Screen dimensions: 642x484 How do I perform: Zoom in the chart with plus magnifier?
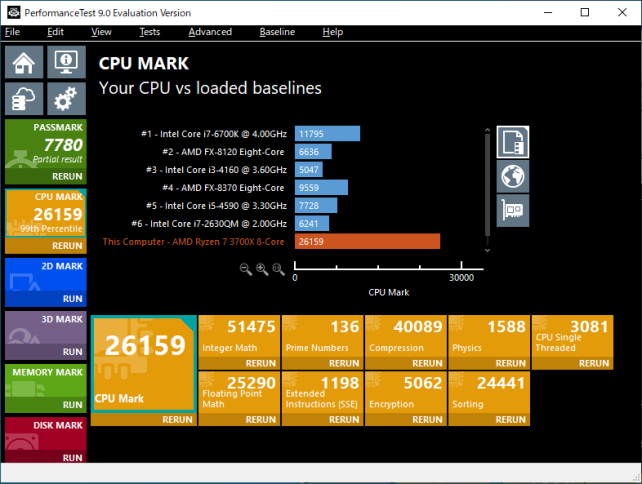point(262,269)
